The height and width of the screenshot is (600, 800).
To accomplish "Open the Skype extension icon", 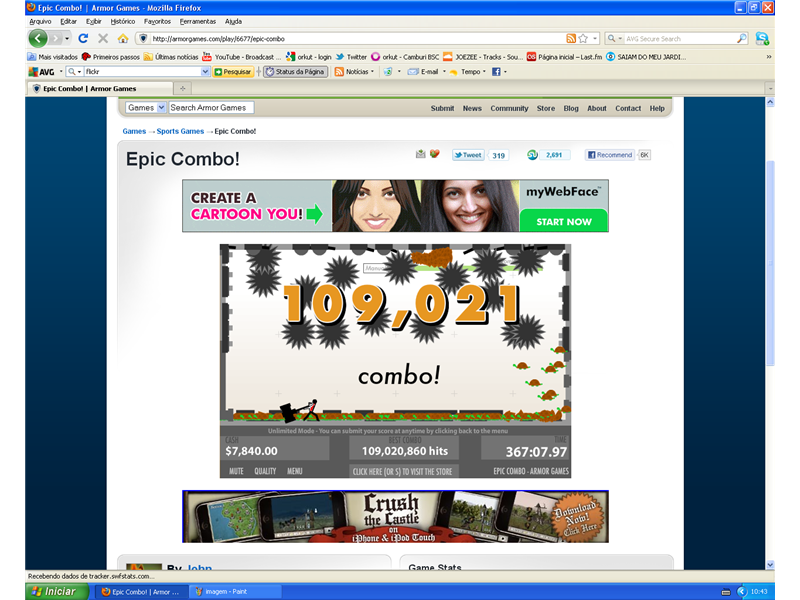I will click(x=762, y=38).
